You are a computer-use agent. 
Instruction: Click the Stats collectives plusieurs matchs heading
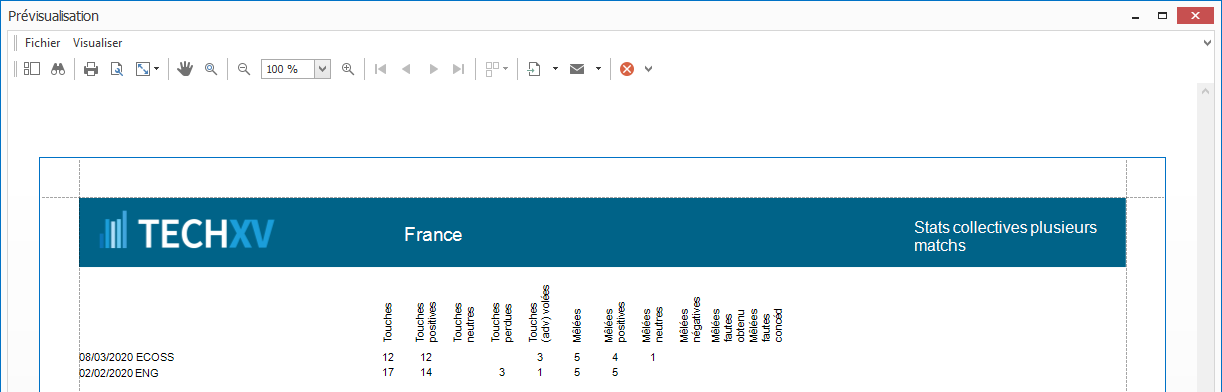click(1006, 236)
